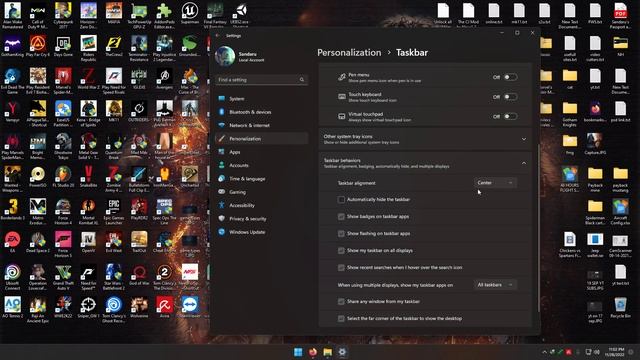Select God of War desktop icon

point(139,274)
